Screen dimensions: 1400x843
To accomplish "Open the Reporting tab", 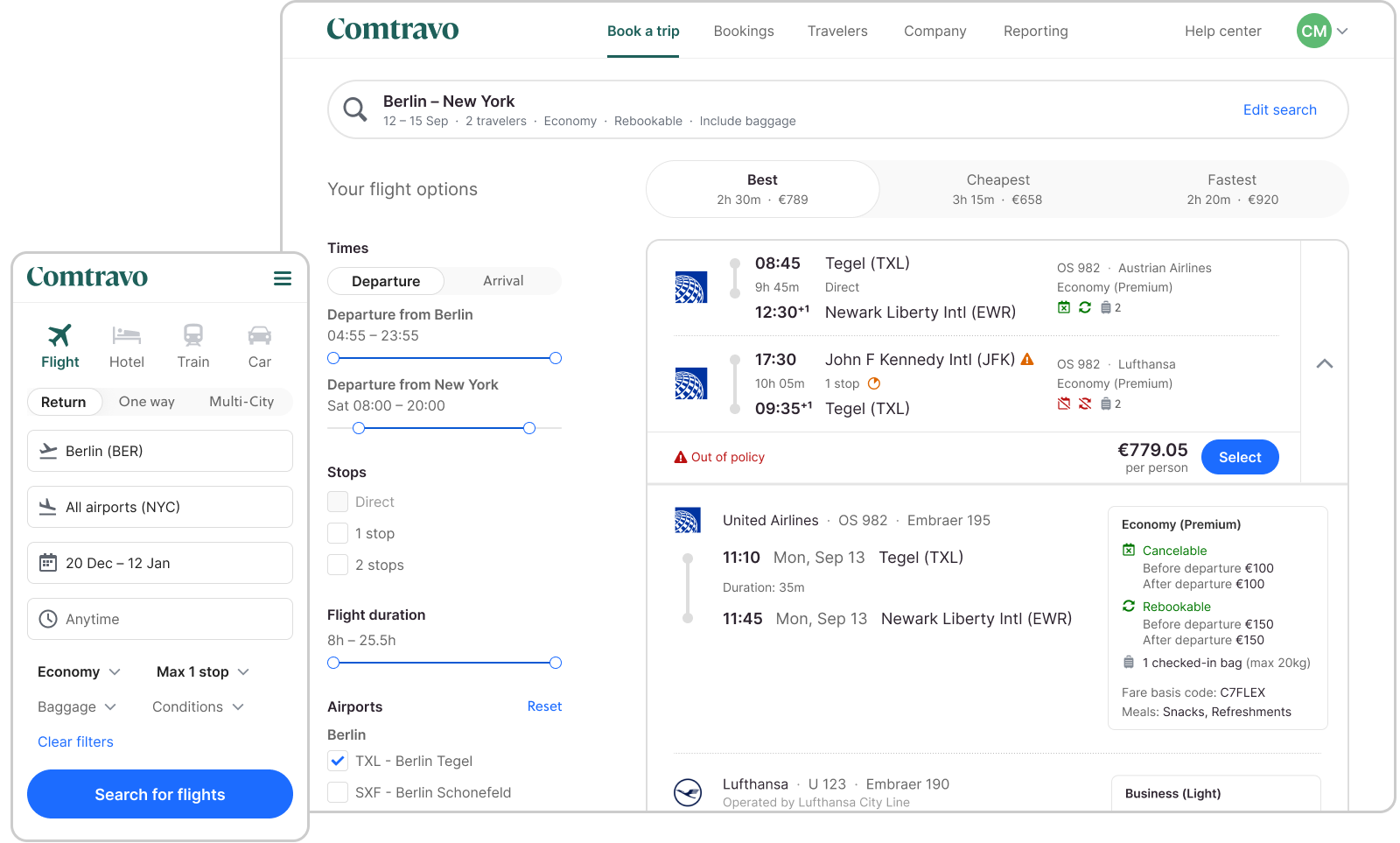I will pos(1036,32).
